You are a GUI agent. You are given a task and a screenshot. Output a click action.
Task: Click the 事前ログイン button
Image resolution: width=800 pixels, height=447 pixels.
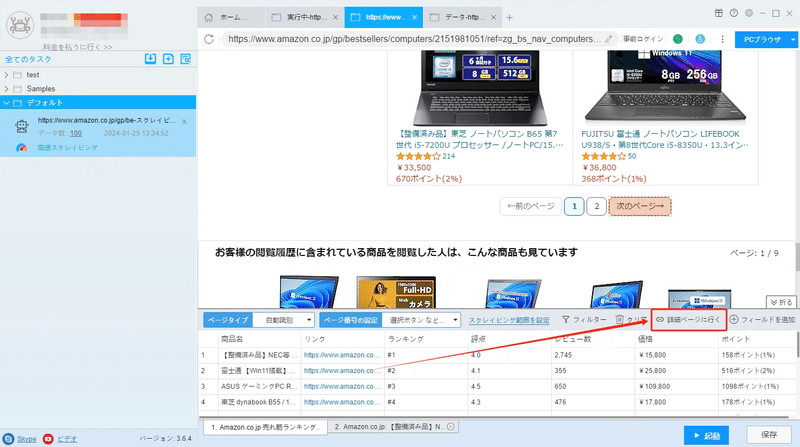(643, 39)
